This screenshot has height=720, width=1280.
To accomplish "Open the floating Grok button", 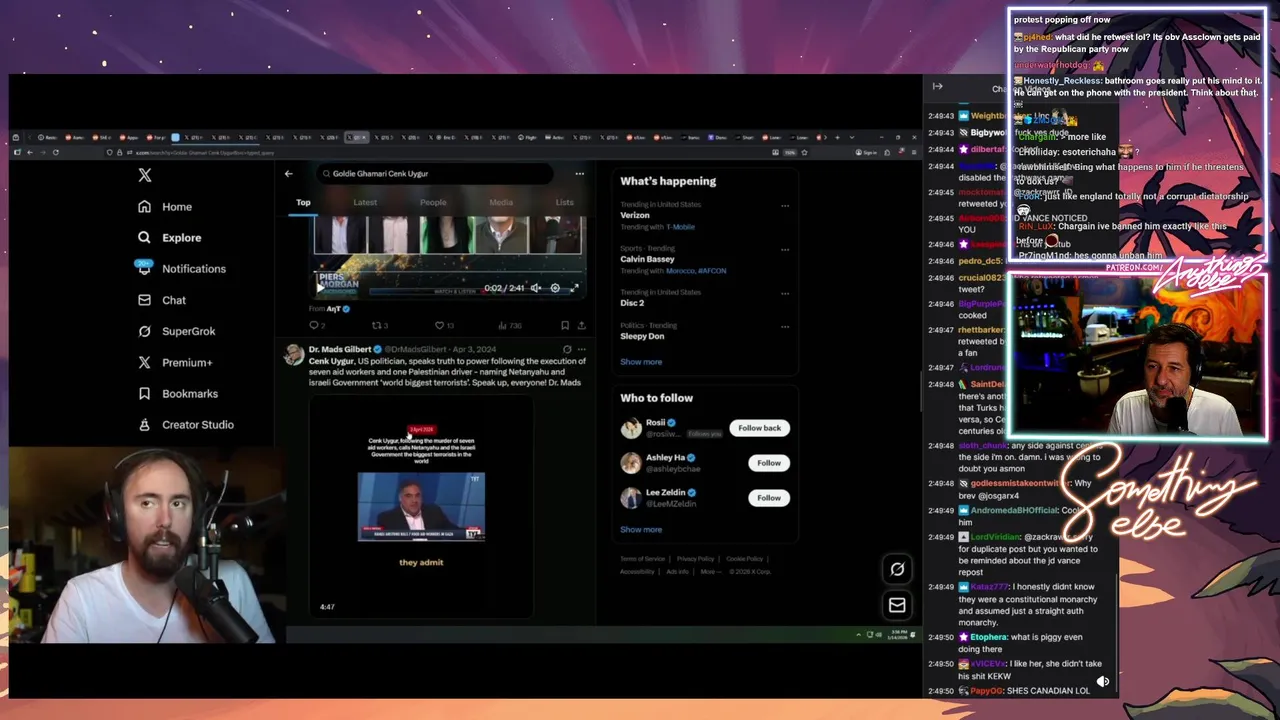I will coord(897,569).
